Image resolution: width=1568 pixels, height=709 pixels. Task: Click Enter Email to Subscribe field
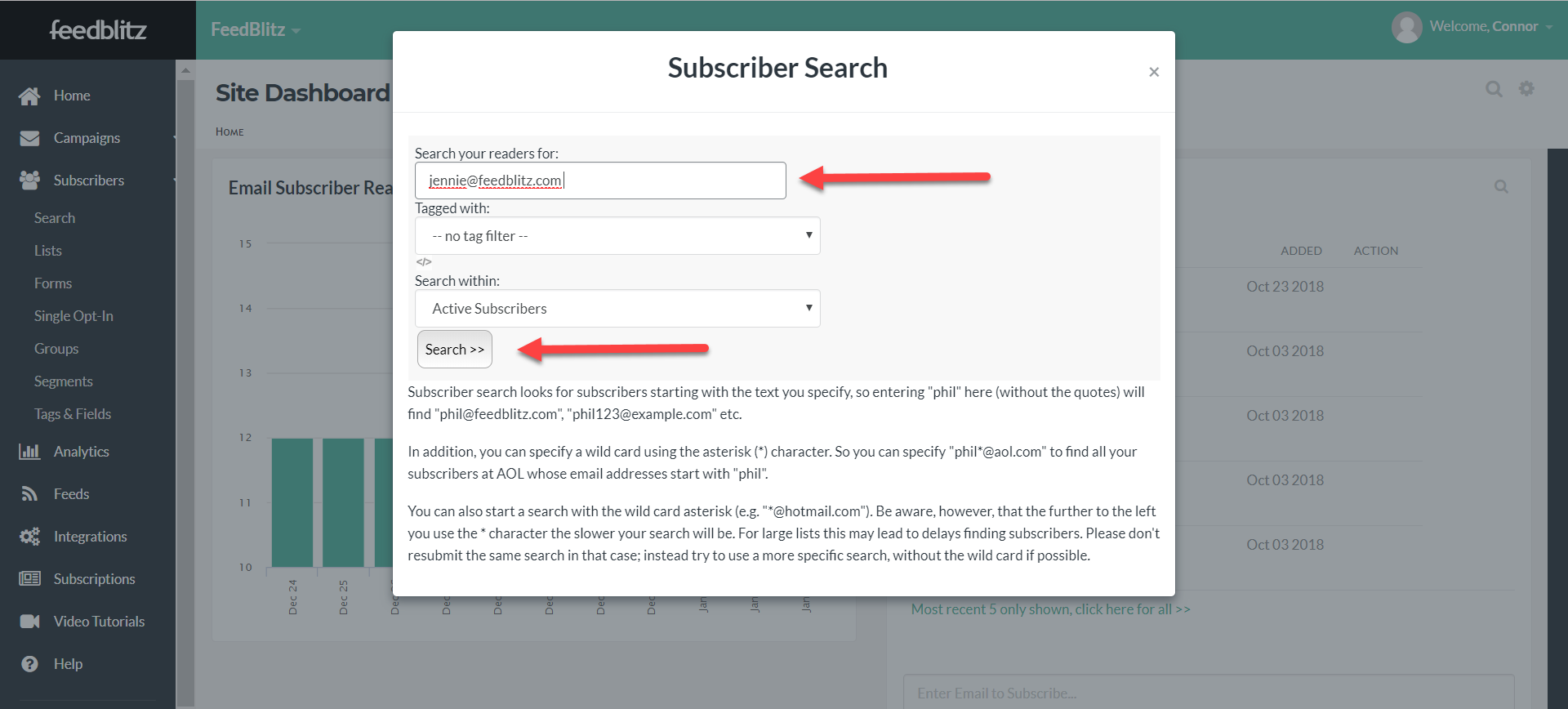click(x=1209, y=692)
